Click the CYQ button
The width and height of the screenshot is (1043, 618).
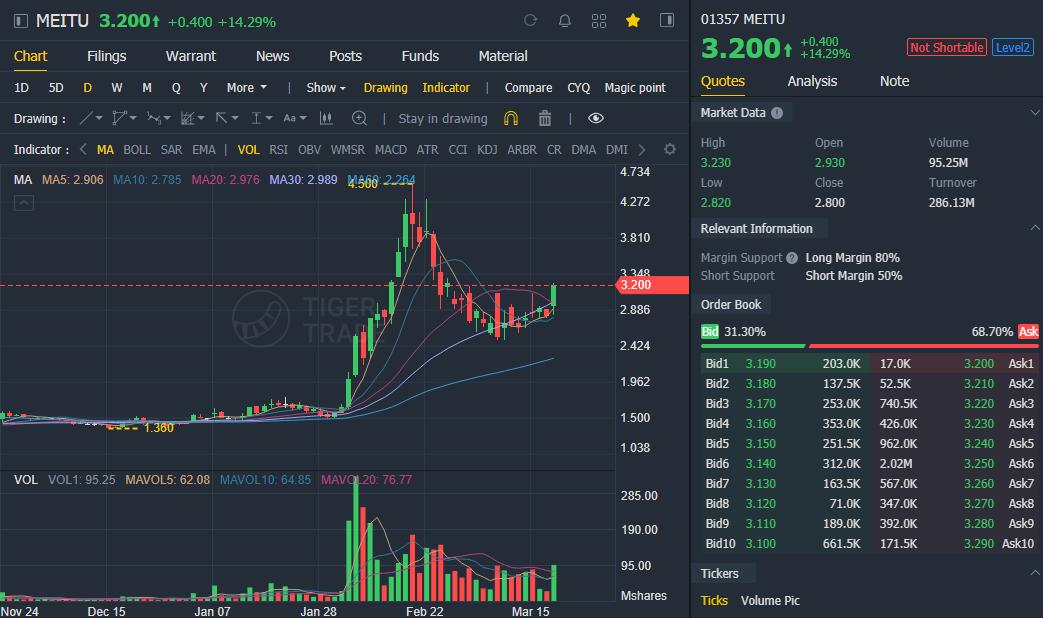tap(578, 88)
